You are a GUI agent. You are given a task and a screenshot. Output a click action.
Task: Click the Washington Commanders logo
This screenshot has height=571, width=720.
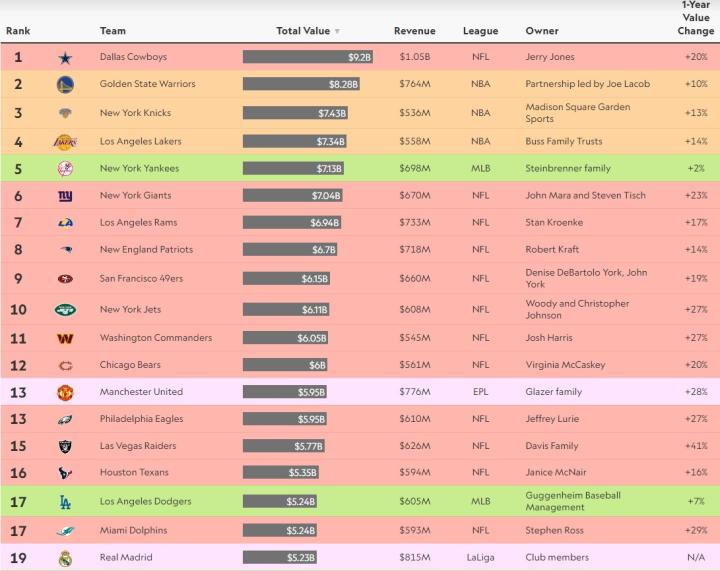coord(65,339)
